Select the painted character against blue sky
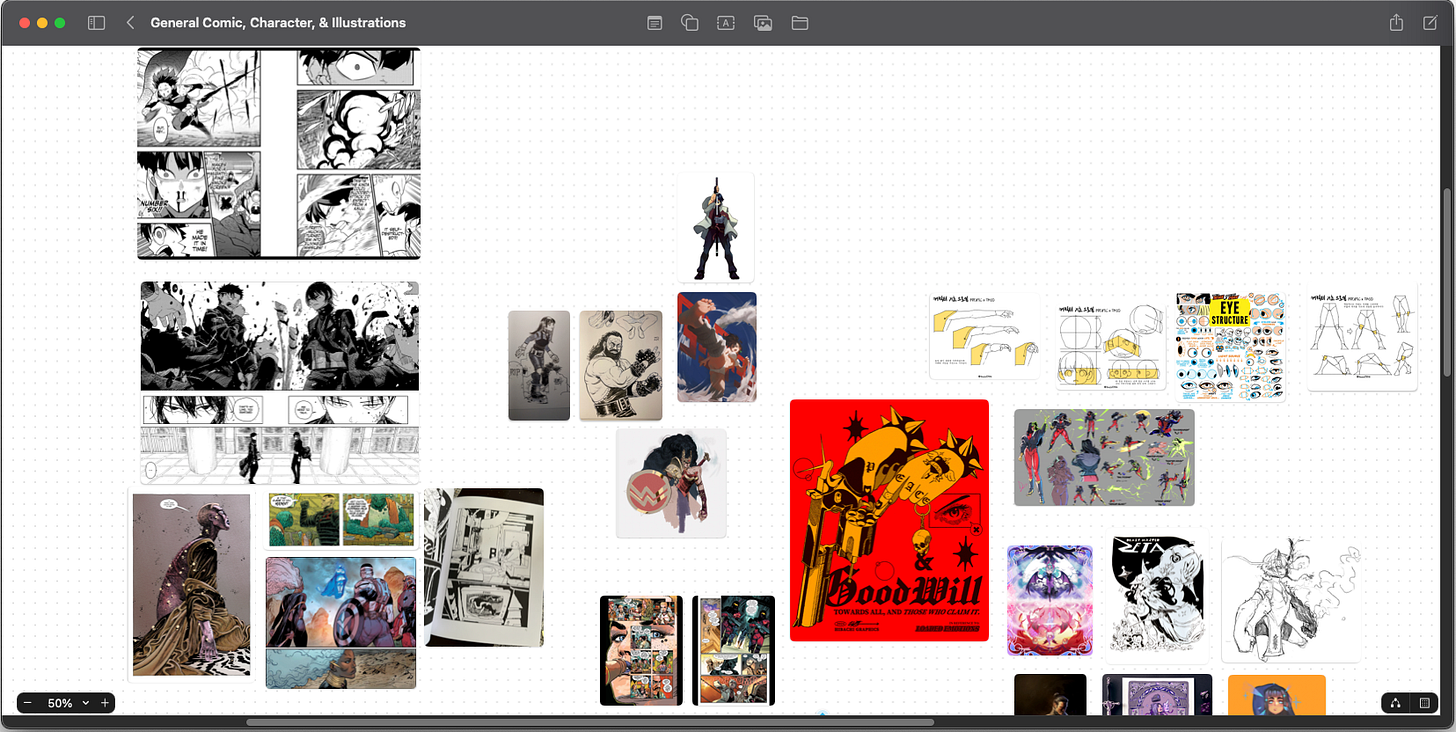Image resolution: width=1456 pixels, height=732 pixels. [x=717, y=347]
